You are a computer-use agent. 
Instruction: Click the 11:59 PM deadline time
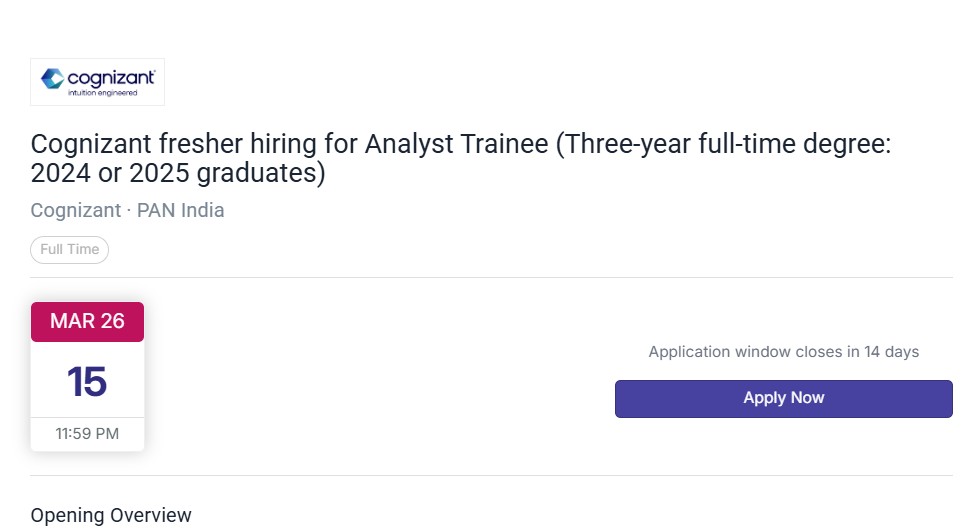point(87,434)
